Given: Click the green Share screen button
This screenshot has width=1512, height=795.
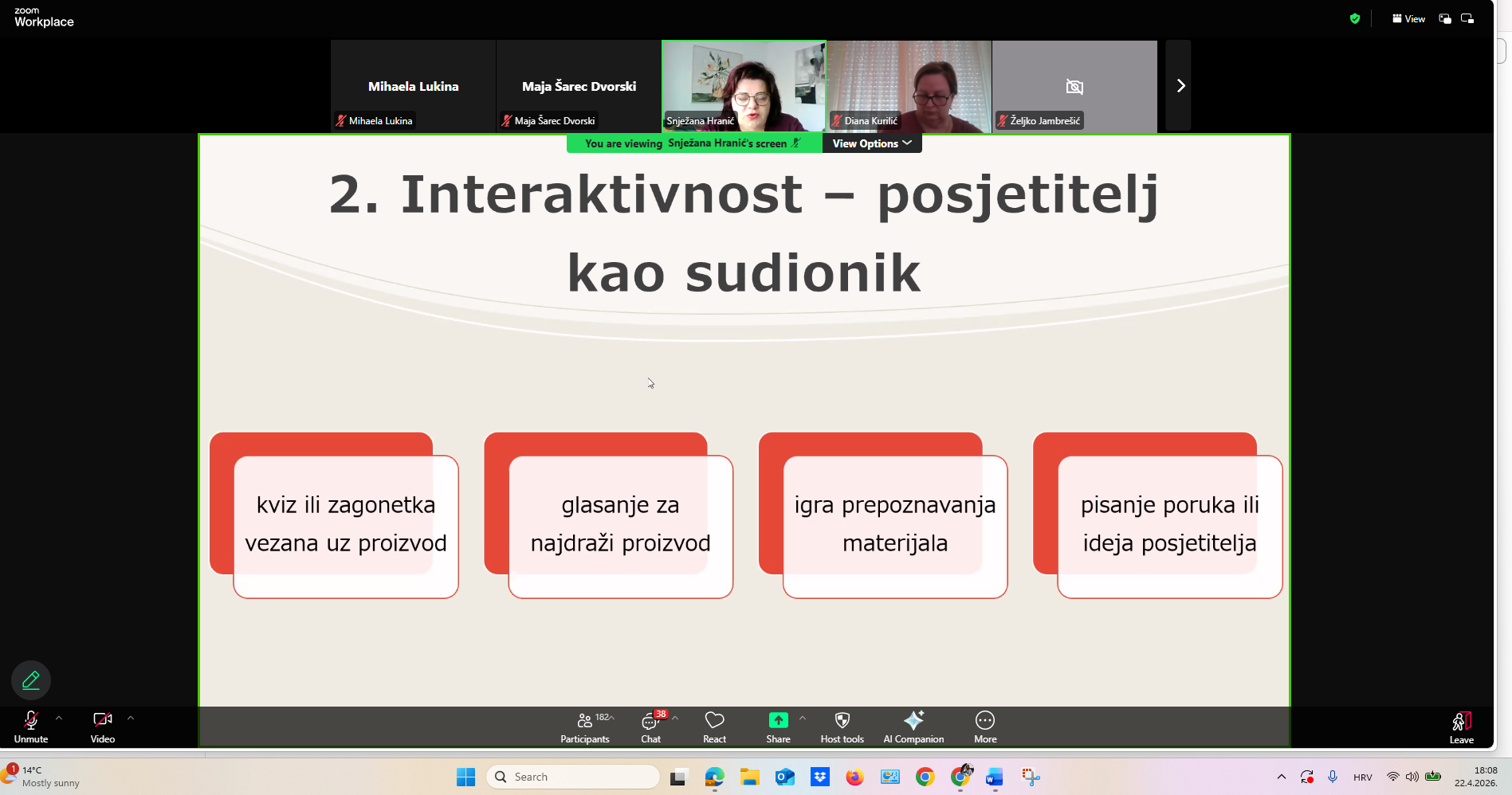Looking at the screenshot, I should pyautogui.click(x=778, y=726).
